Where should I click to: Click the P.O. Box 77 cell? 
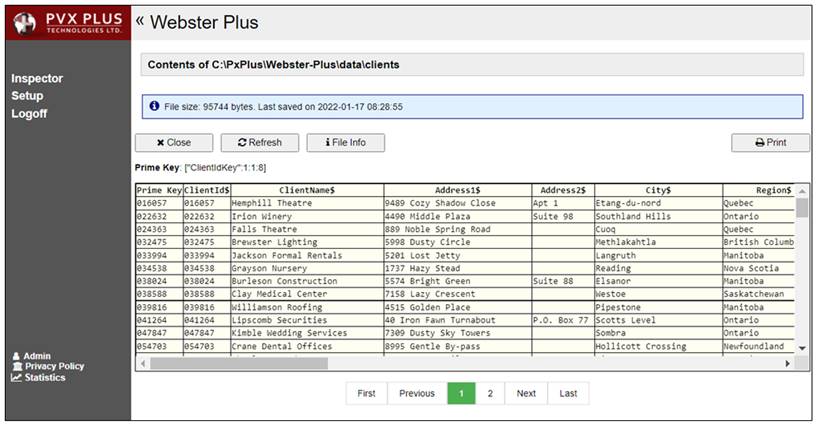point(563,320)
